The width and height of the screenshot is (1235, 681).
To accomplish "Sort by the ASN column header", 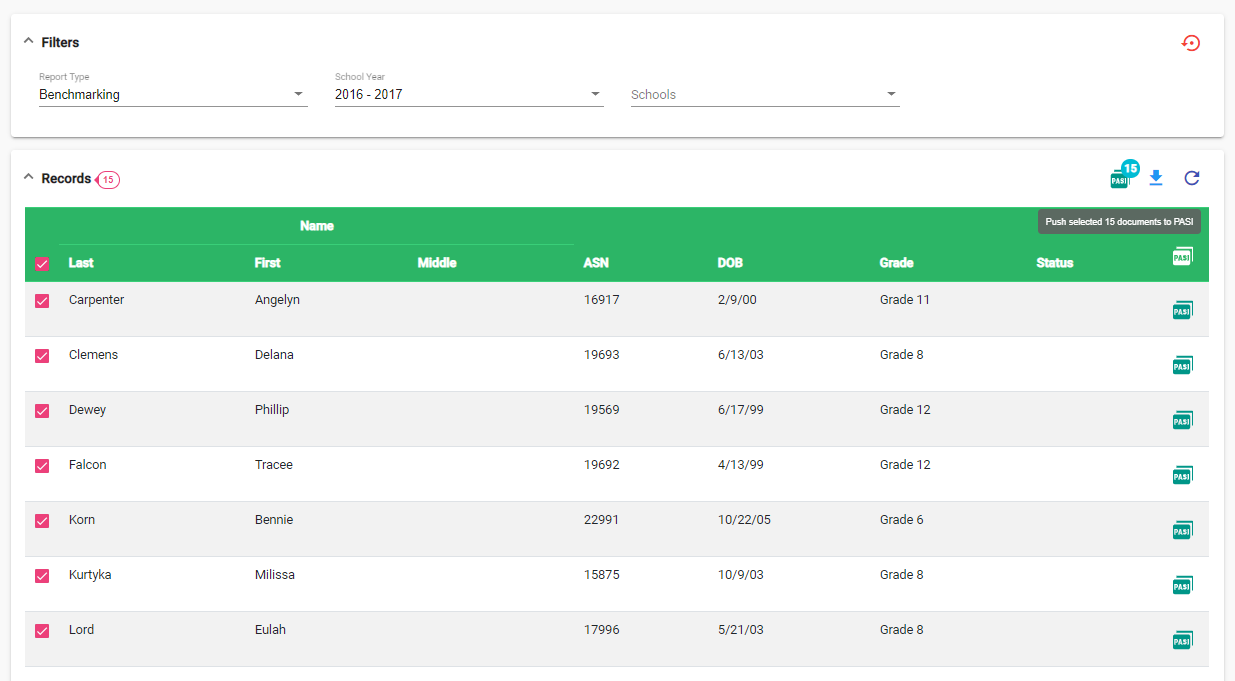I will pyautogui.click(x=596, y=263).
